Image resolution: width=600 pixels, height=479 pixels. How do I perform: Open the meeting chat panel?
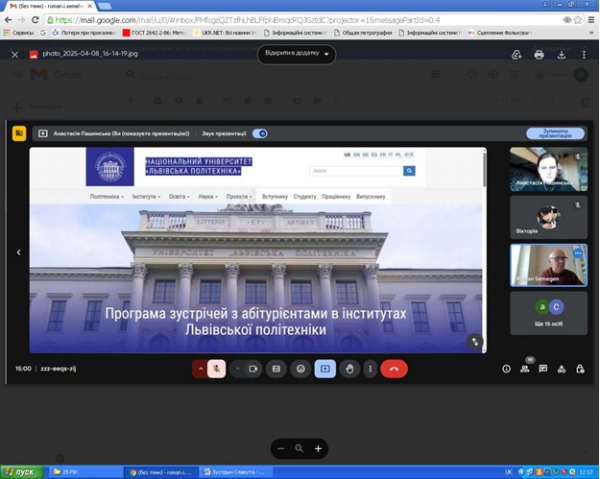pos(543,369)
